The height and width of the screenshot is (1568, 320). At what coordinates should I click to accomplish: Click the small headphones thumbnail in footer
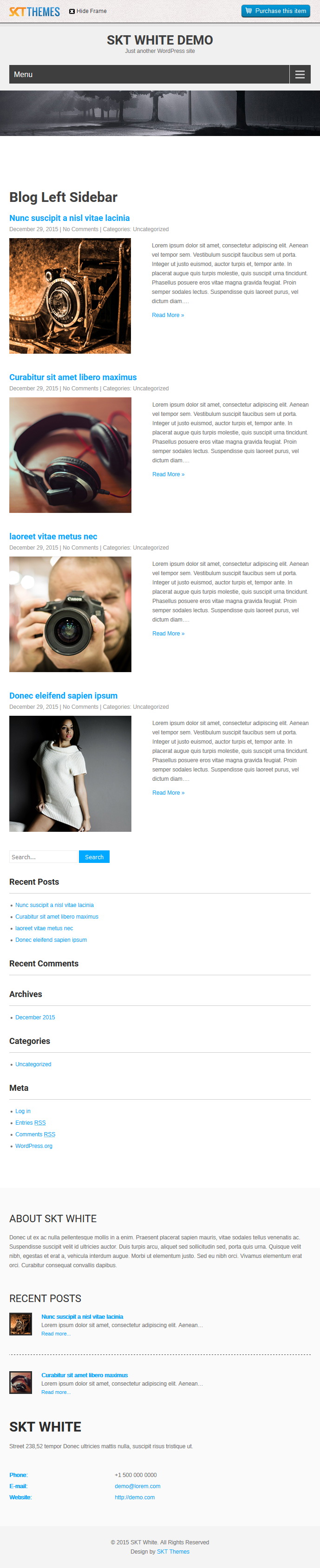[x=21, y=1382]
